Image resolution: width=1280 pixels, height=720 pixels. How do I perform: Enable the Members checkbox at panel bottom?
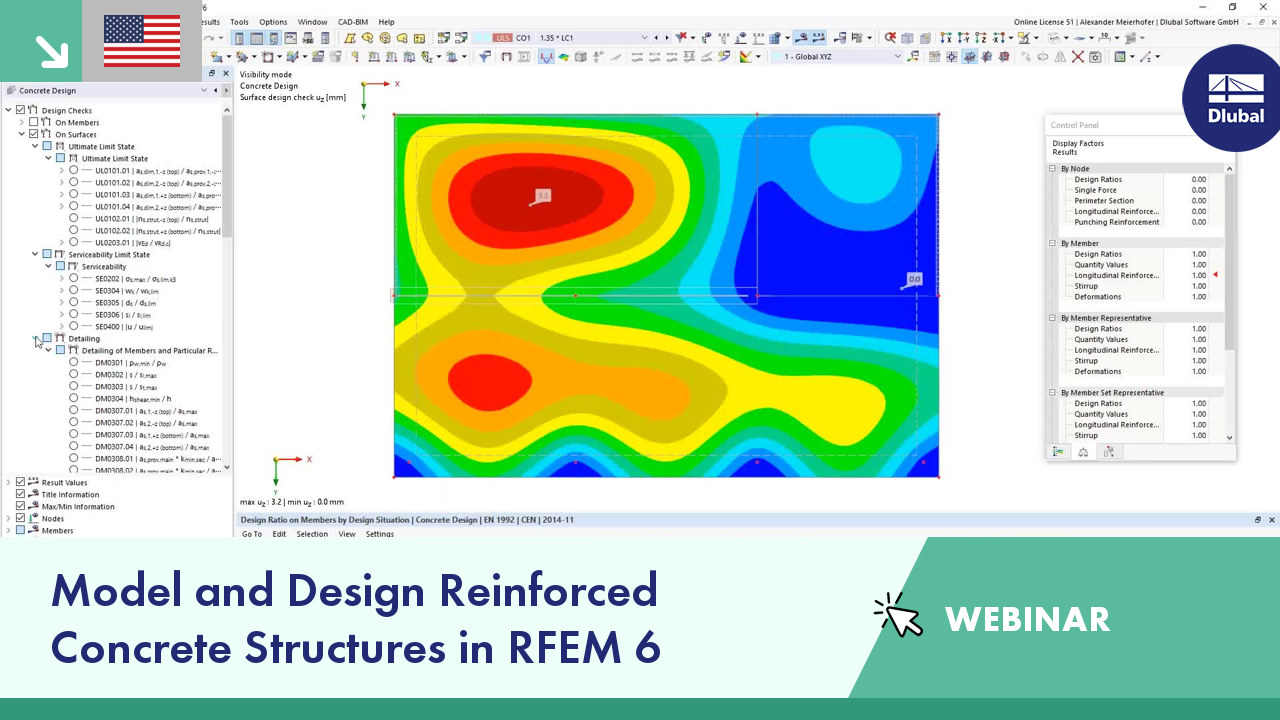[x=20, y=530]
